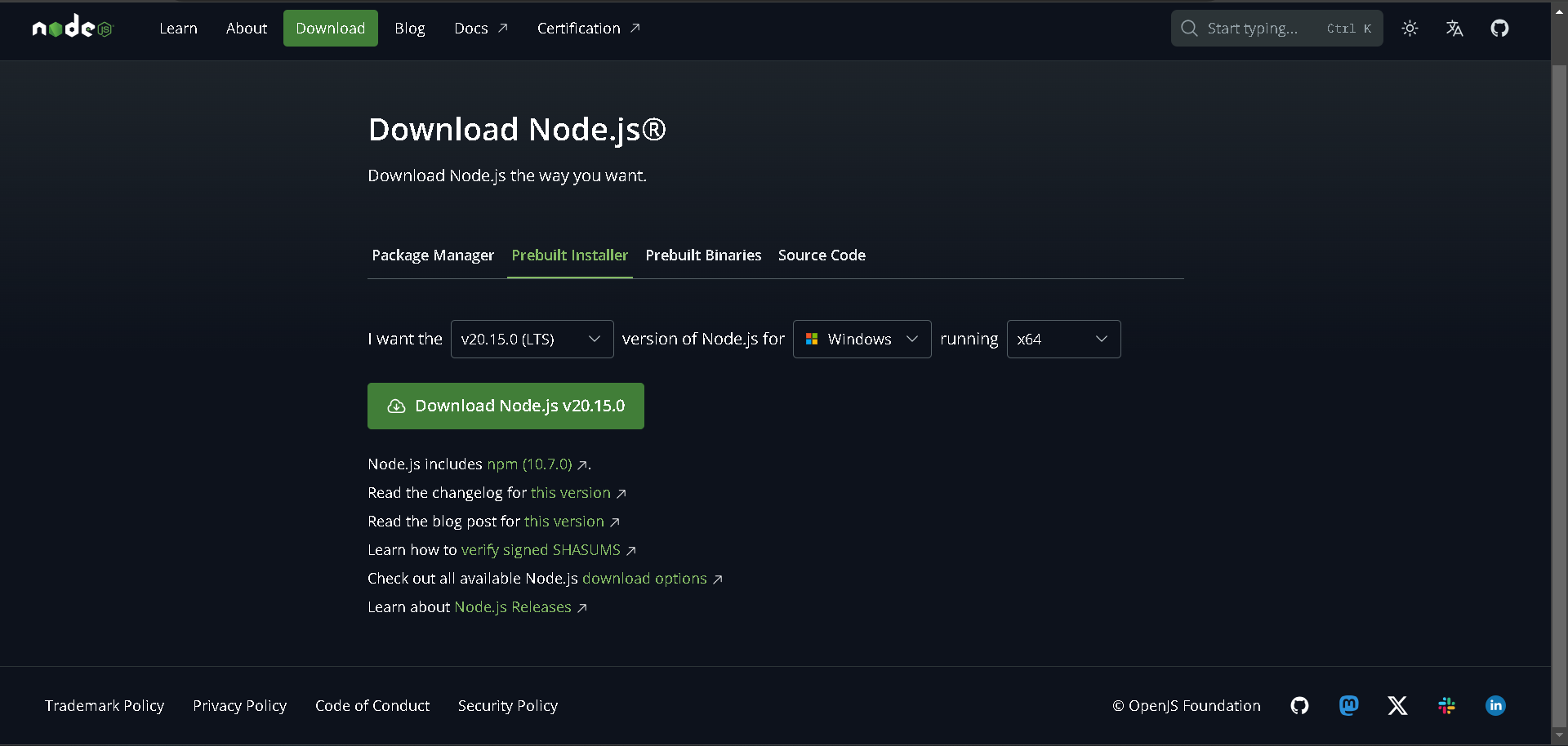Image resolution: width=1568 pixels, height=746 pixels.
Task: Switch to the Prebuilt Binaries tab
Action: [703, 255]
